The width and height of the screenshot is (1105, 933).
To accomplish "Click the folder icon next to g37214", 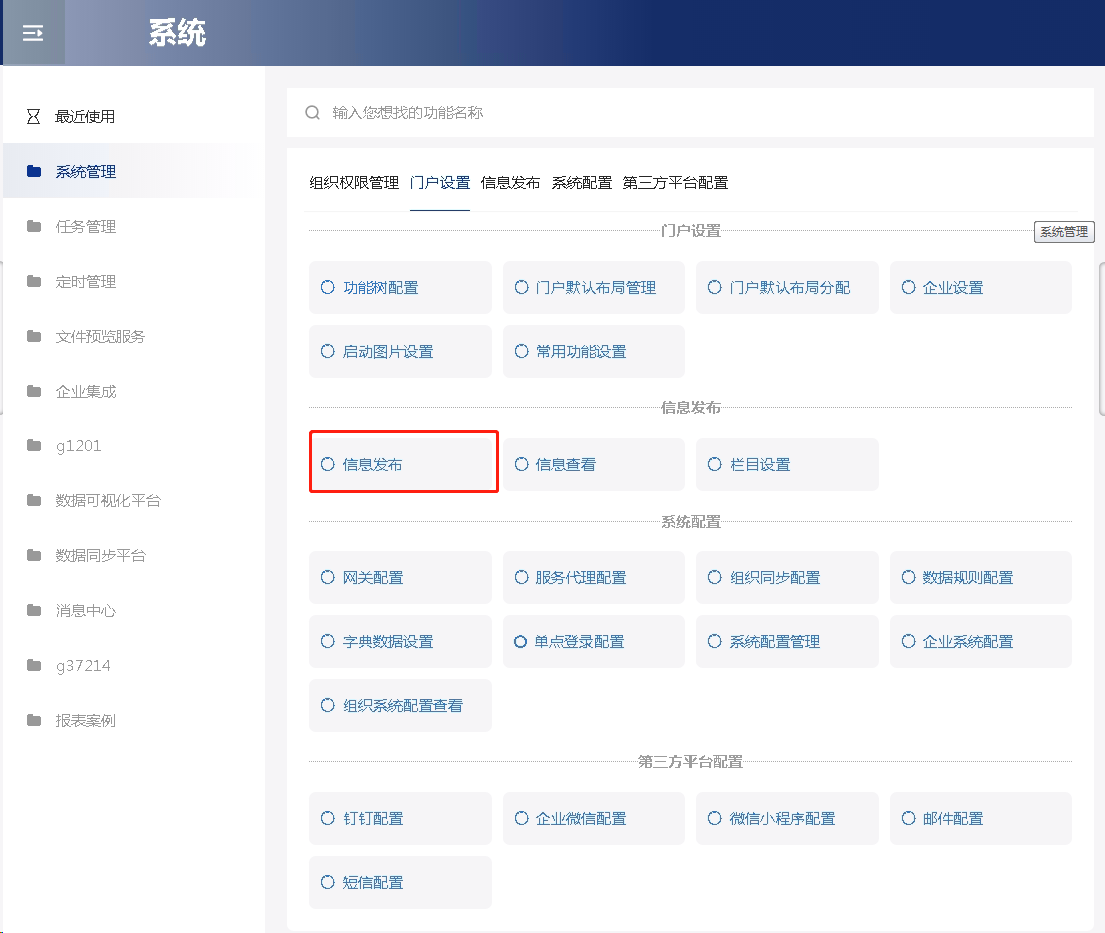I will tap(34, 665).
